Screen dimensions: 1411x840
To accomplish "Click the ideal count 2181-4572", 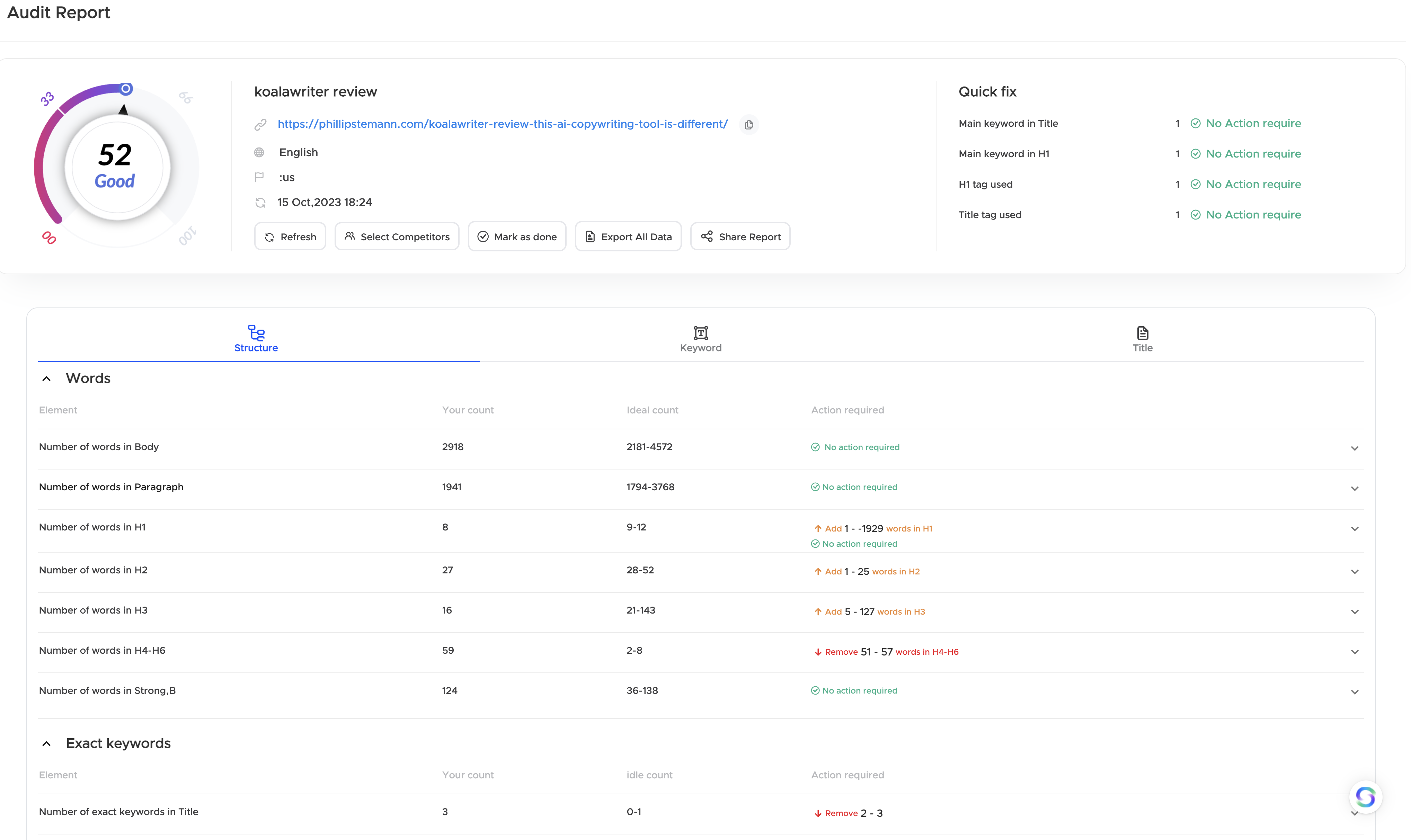I will click(649, 447).
